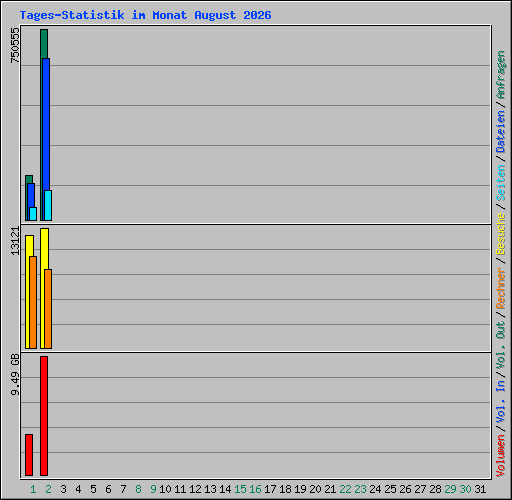The width and height of the screenshot is (512, 500).
Task: Click the 9.49 GB axis label
Action: (15, 375)
